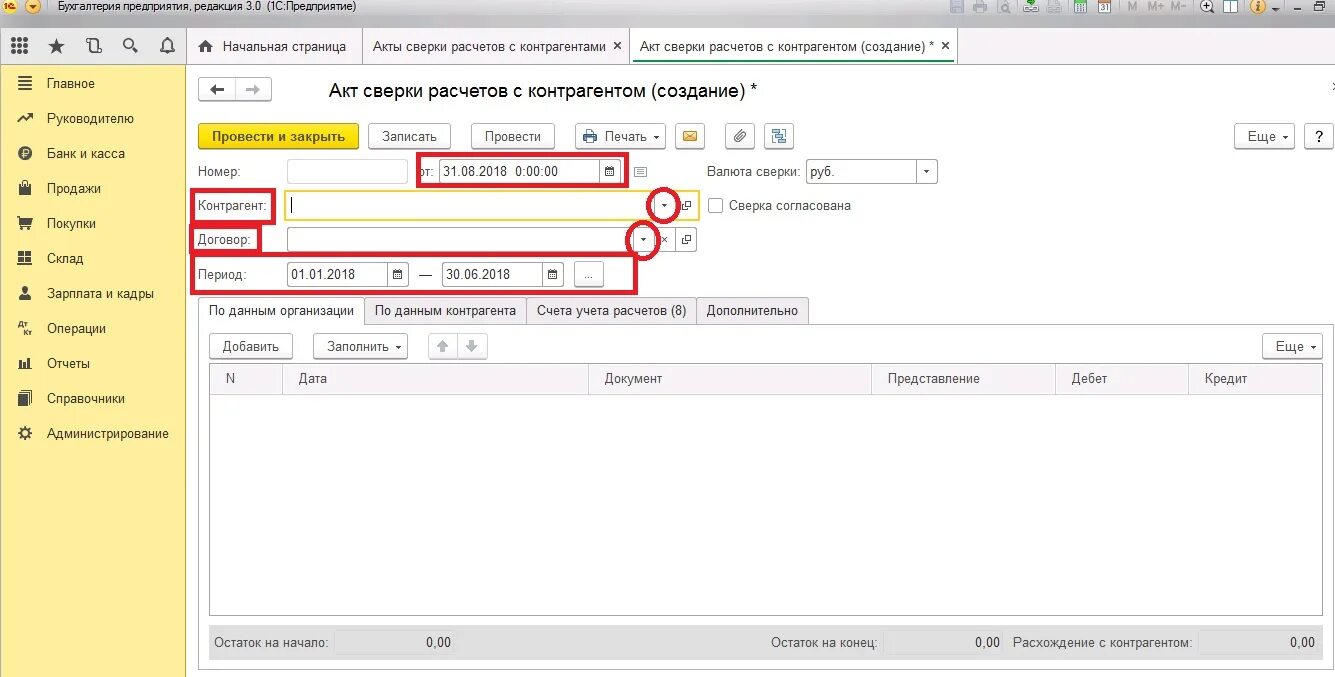Open calendar for period end 30.06.2018

(x=553, y=274)
